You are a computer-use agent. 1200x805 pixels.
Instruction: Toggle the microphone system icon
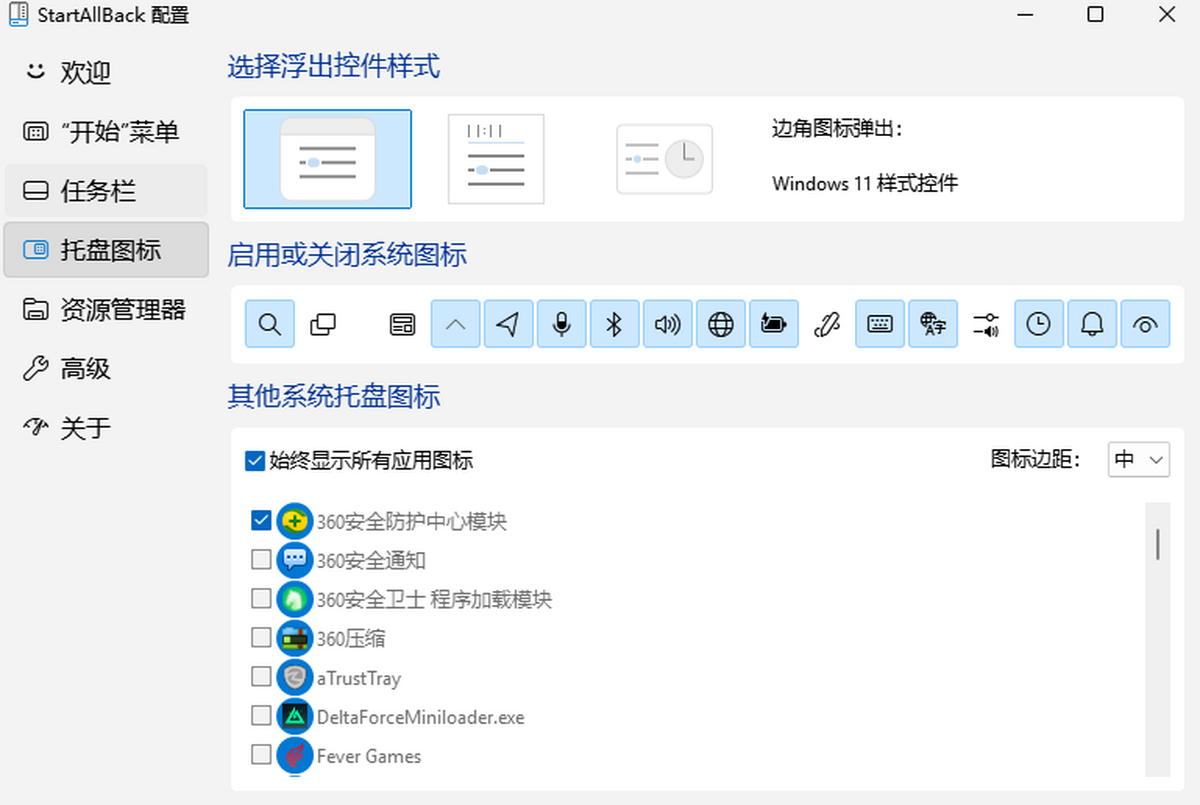(562, 324)
